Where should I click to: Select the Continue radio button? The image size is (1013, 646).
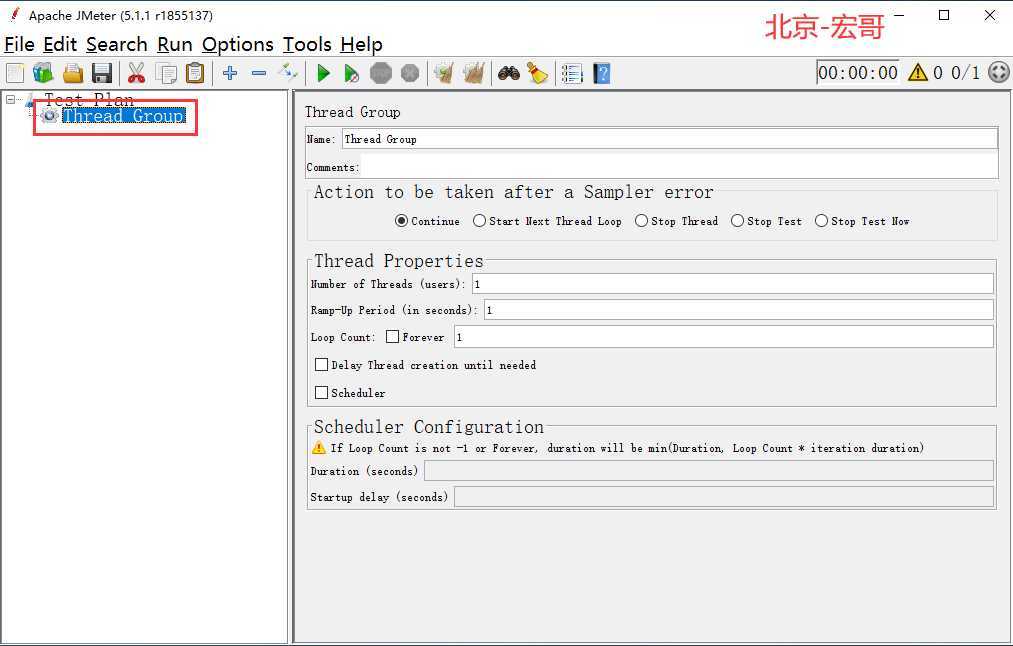(x=401, y=221)
